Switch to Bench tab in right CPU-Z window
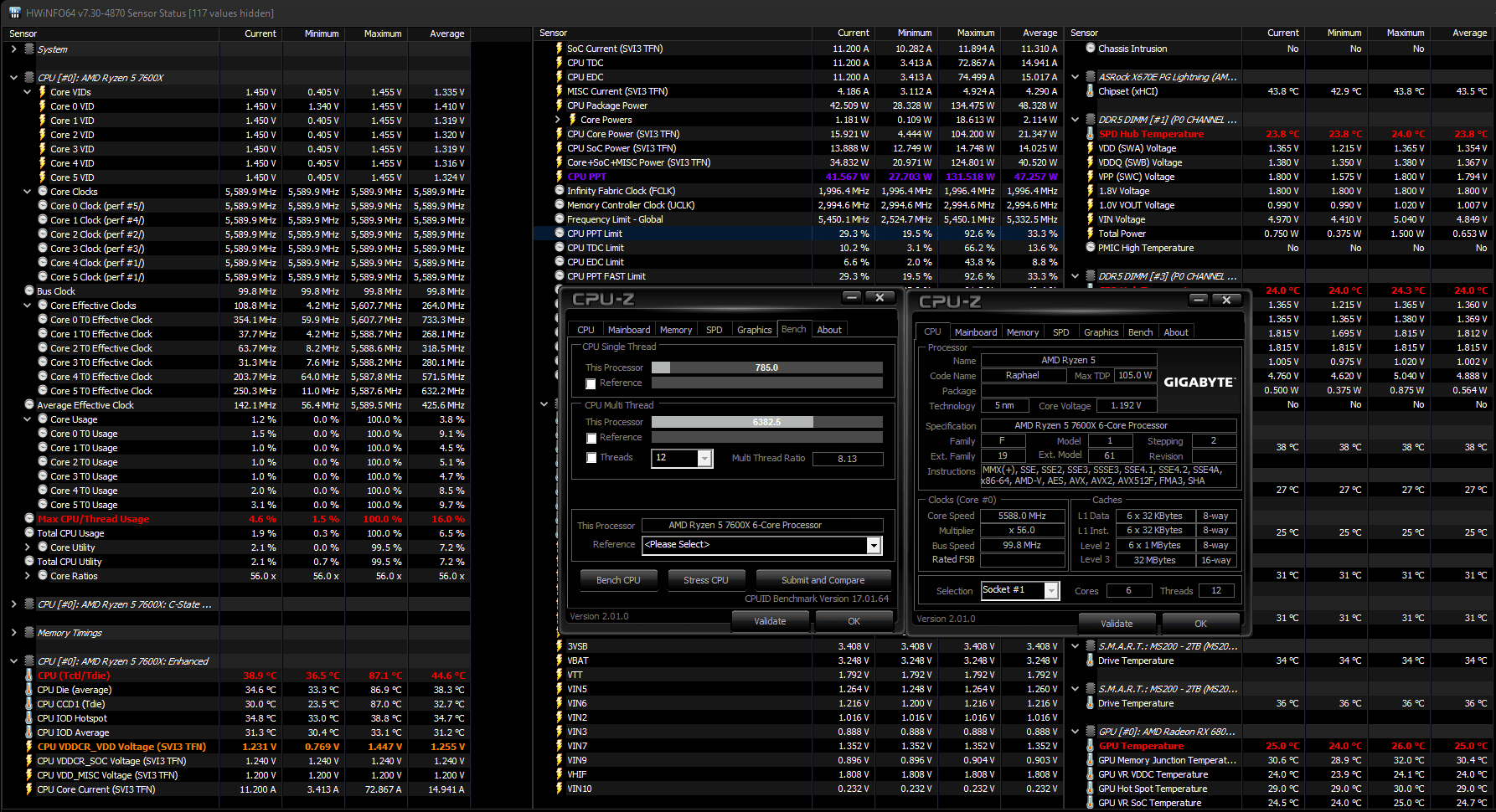The image size is (1496, 812). 1140,332
